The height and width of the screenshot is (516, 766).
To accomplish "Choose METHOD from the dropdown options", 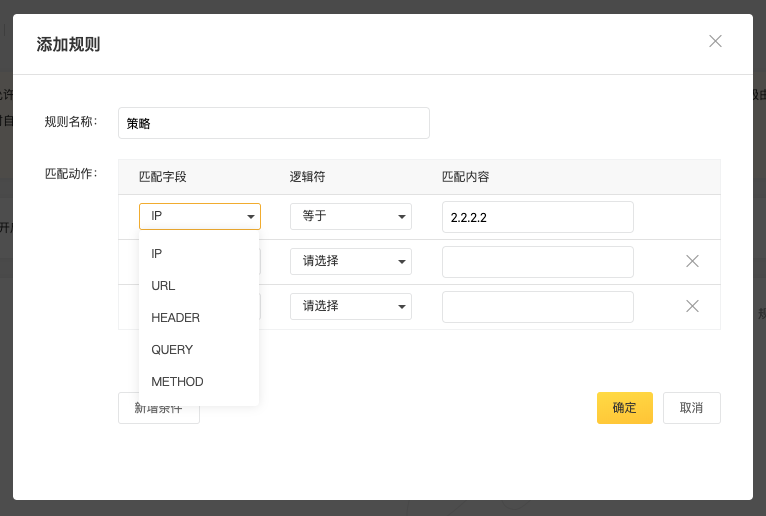I will click(x=177, y=382).
